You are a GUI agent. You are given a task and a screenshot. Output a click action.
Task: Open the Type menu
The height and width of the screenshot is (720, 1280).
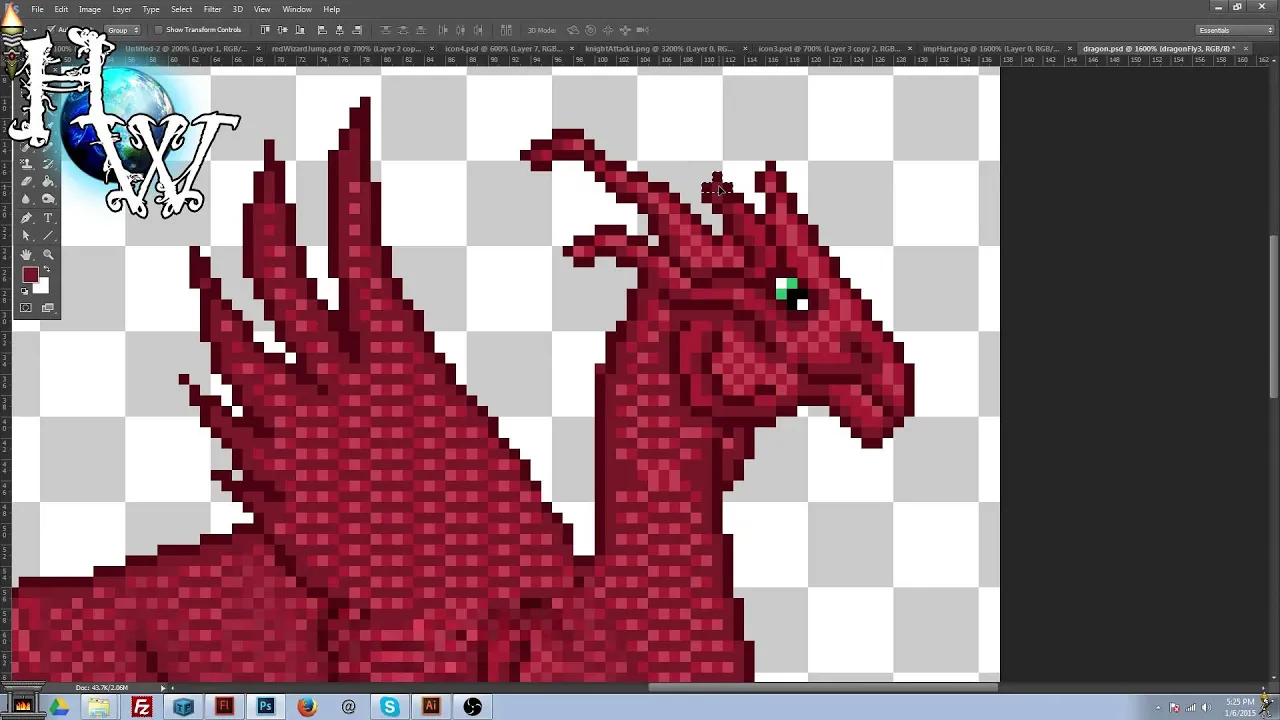[x=151, y=9]
